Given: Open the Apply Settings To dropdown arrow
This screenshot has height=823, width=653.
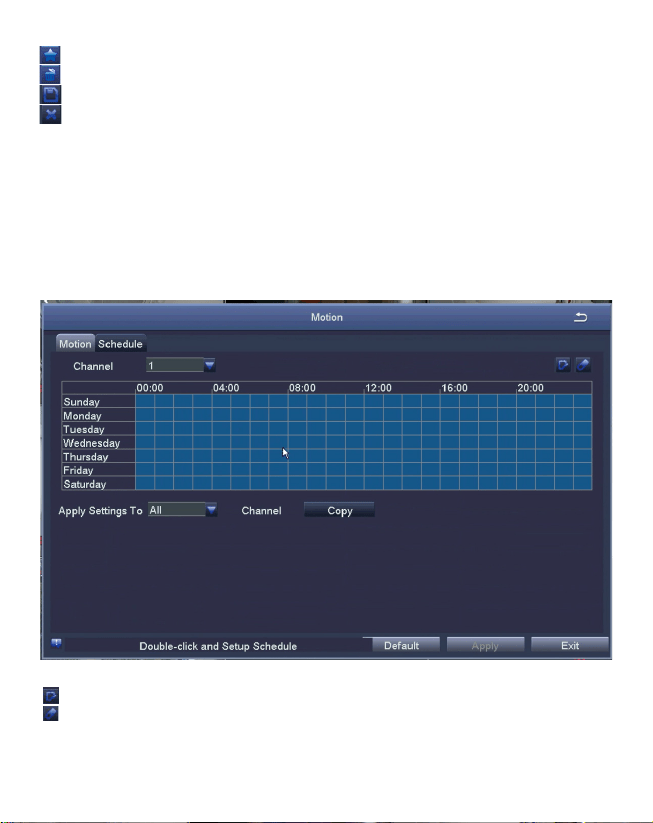Looking at the screenshot, I should [x=211, y=510].
